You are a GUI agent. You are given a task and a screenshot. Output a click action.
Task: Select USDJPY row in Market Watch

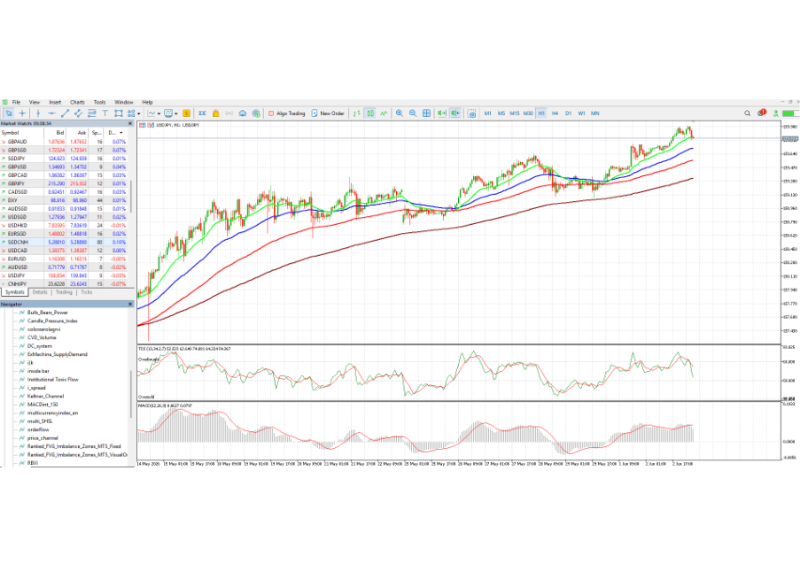point(65,276)
